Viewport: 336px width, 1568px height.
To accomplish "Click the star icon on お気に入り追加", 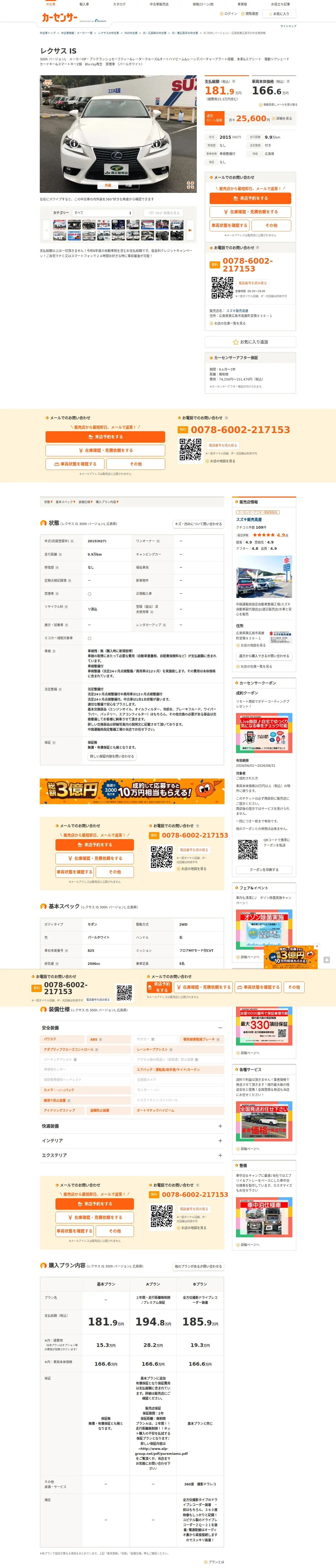I will click(x=235, y=342).
